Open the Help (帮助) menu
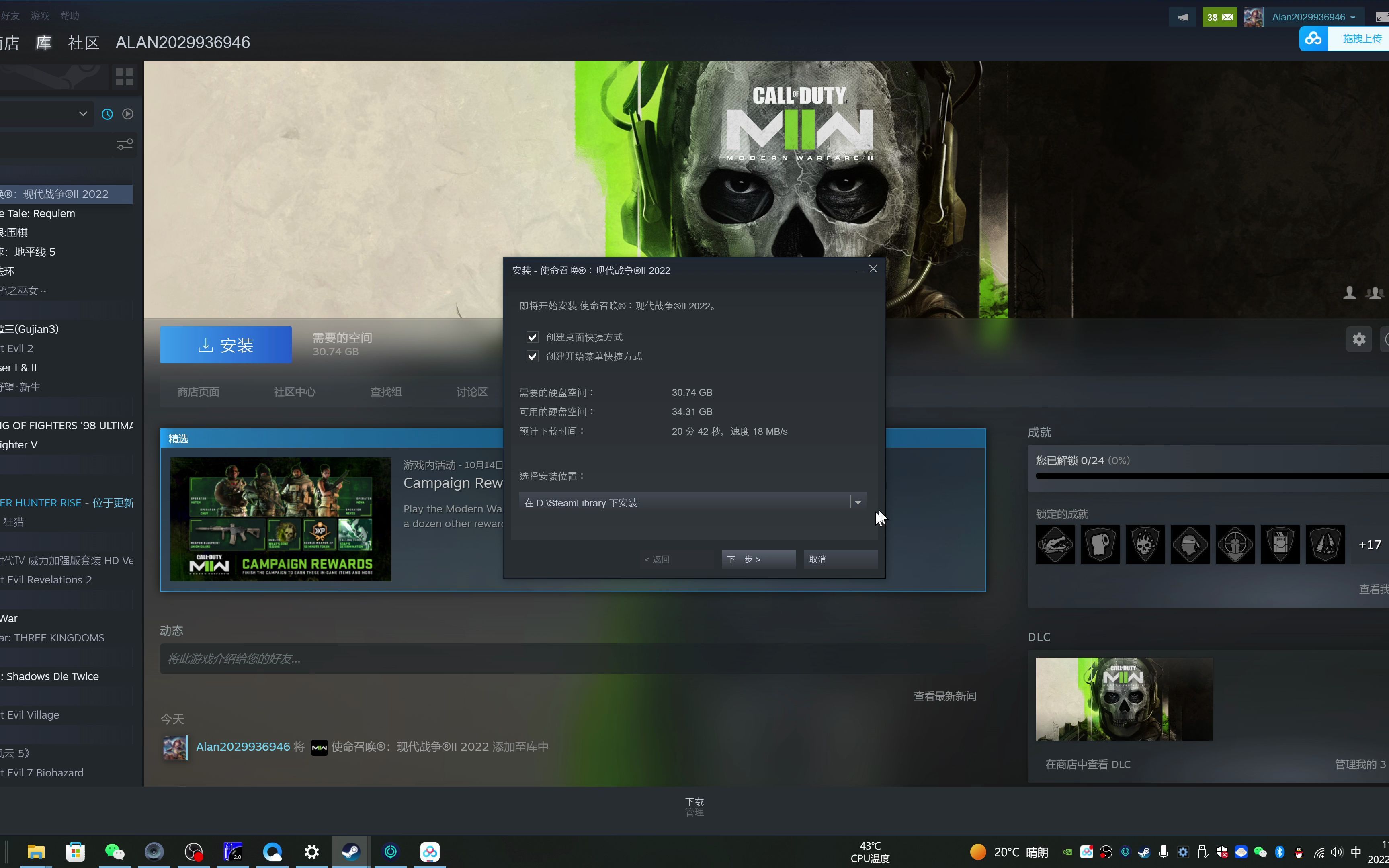Viewport: 1389px width, 868px height. point(70,16)
